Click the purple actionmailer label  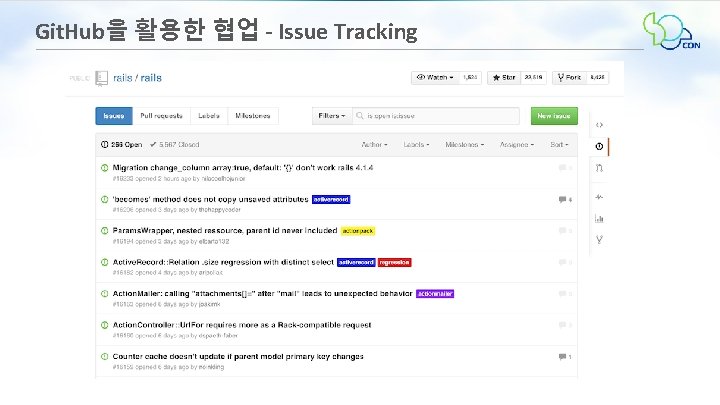click(435, 293)
